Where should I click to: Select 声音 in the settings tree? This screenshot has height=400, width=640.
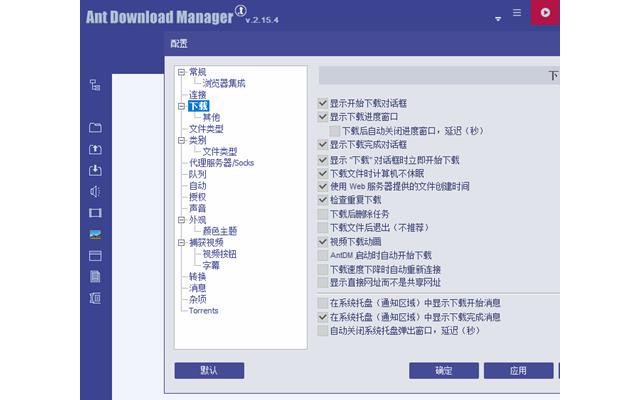tap(198, 209)
